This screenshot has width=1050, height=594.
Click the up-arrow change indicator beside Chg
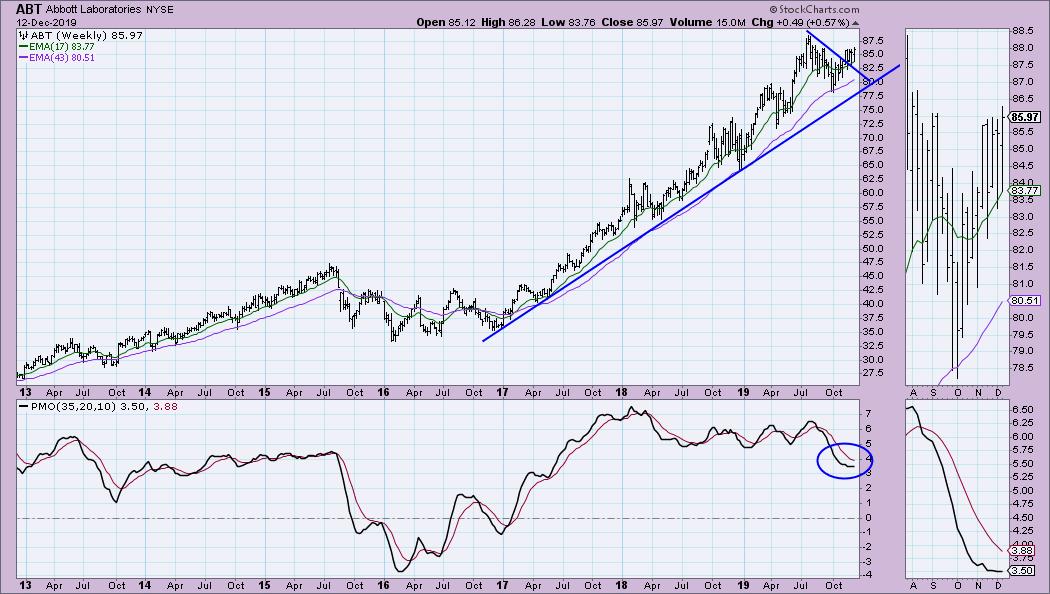pyautogui.click(x=855, y=23)
